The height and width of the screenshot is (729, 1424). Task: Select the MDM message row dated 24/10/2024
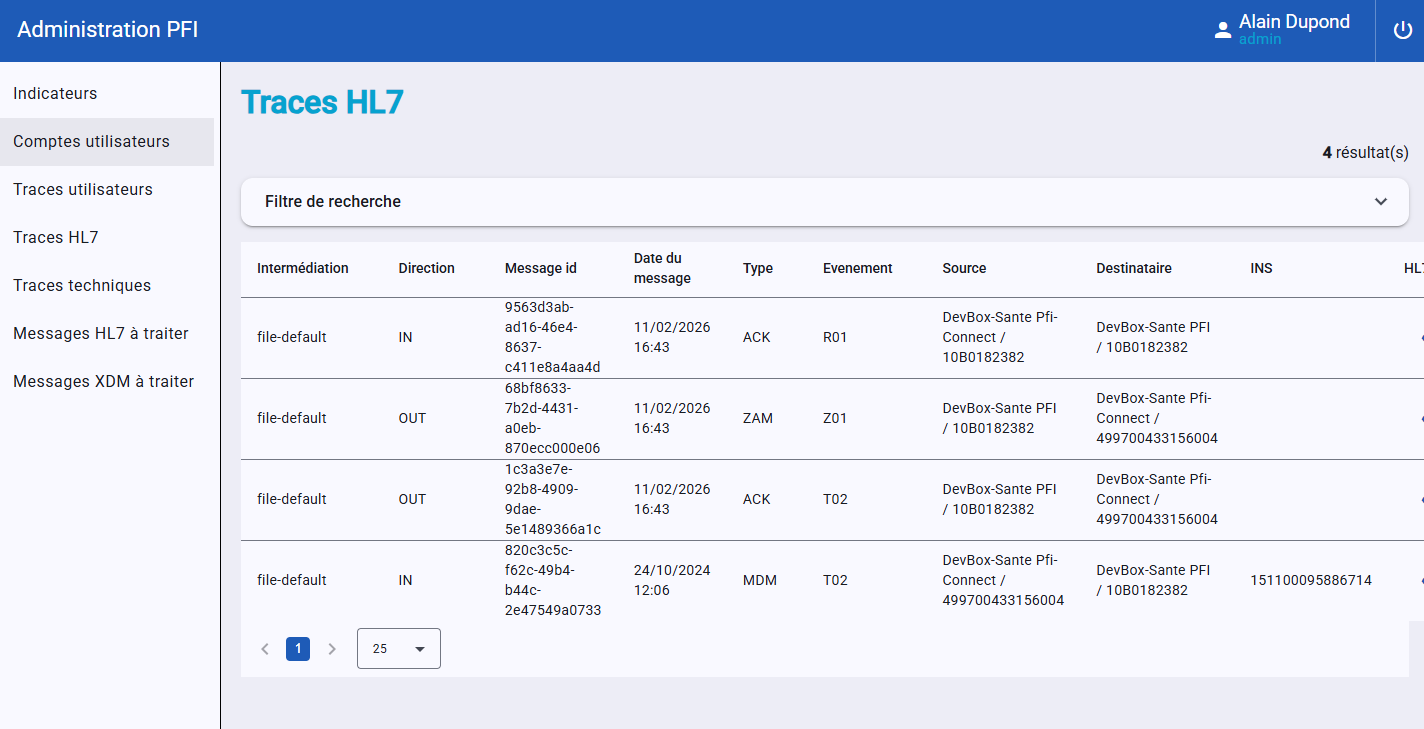coord(758,580)
